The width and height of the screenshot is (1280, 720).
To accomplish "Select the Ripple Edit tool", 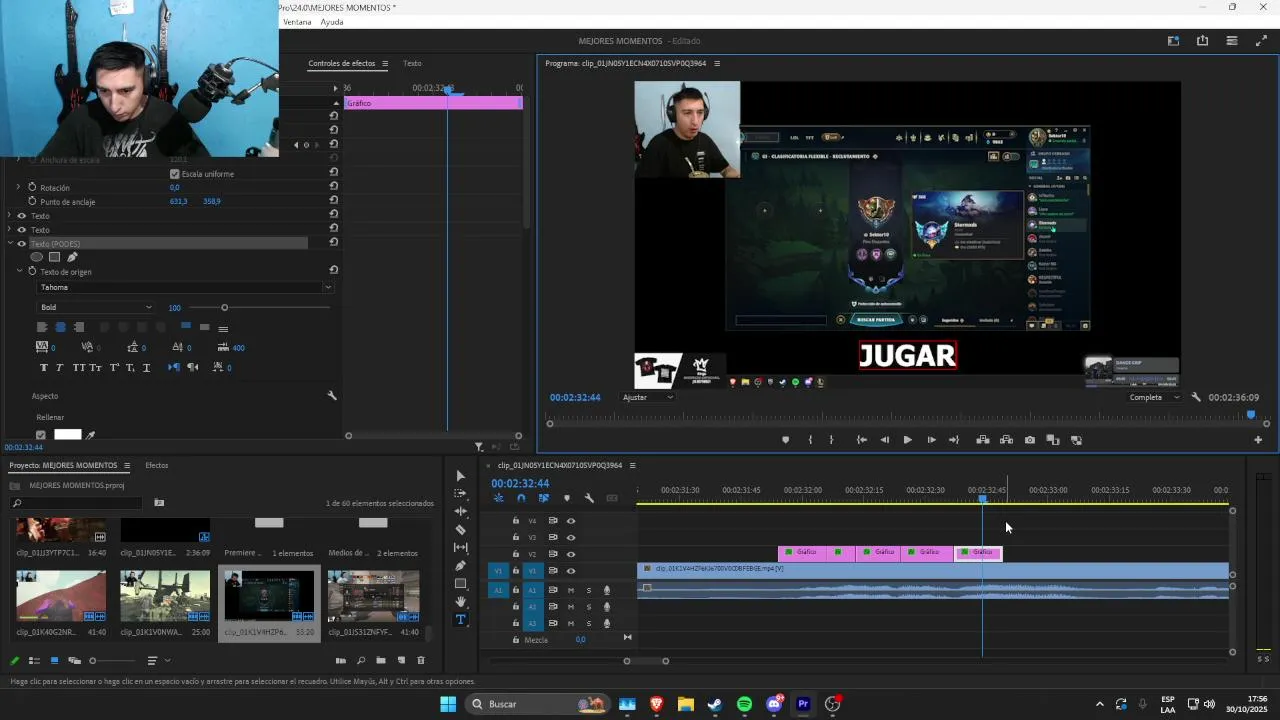I will click(460, 512).
